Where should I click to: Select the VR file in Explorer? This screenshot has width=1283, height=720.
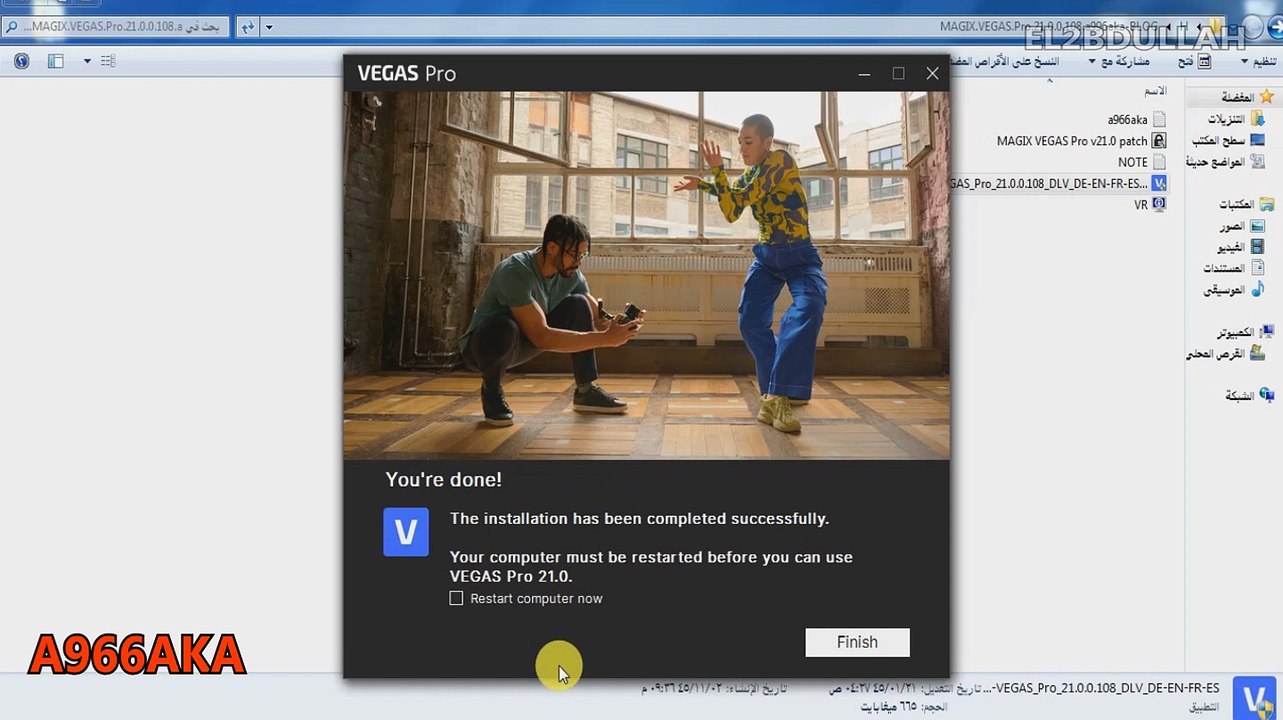pyautogui.click(x=1150, y=204)
